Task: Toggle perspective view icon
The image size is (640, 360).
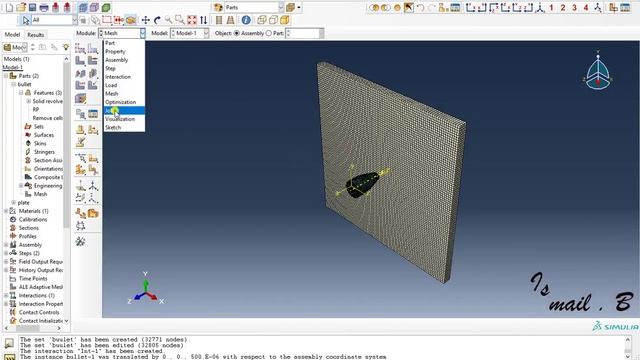Action: click(x=231, y=20)
